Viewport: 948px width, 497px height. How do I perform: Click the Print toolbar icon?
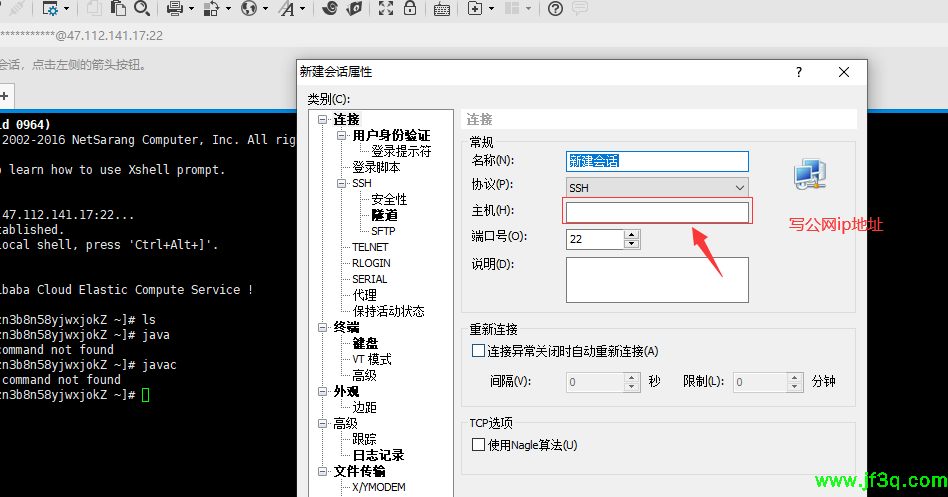(x=174, y=9)
